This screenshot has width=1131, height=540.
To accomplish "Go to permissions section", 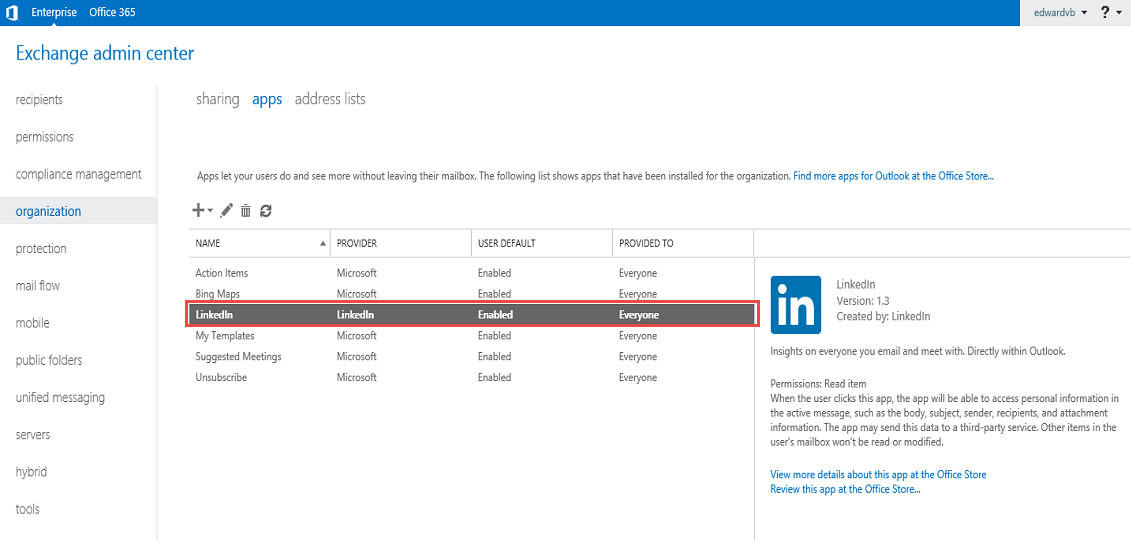I will (x=45, y=137).
